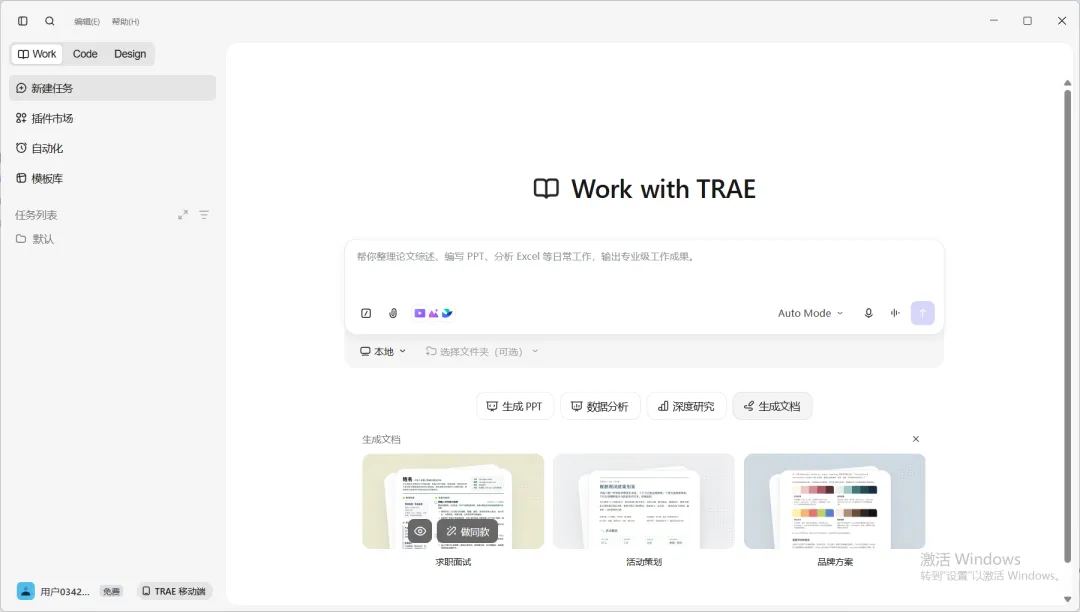
Task: Open the Auto Mode dropdown
Action: coord(811,313)
